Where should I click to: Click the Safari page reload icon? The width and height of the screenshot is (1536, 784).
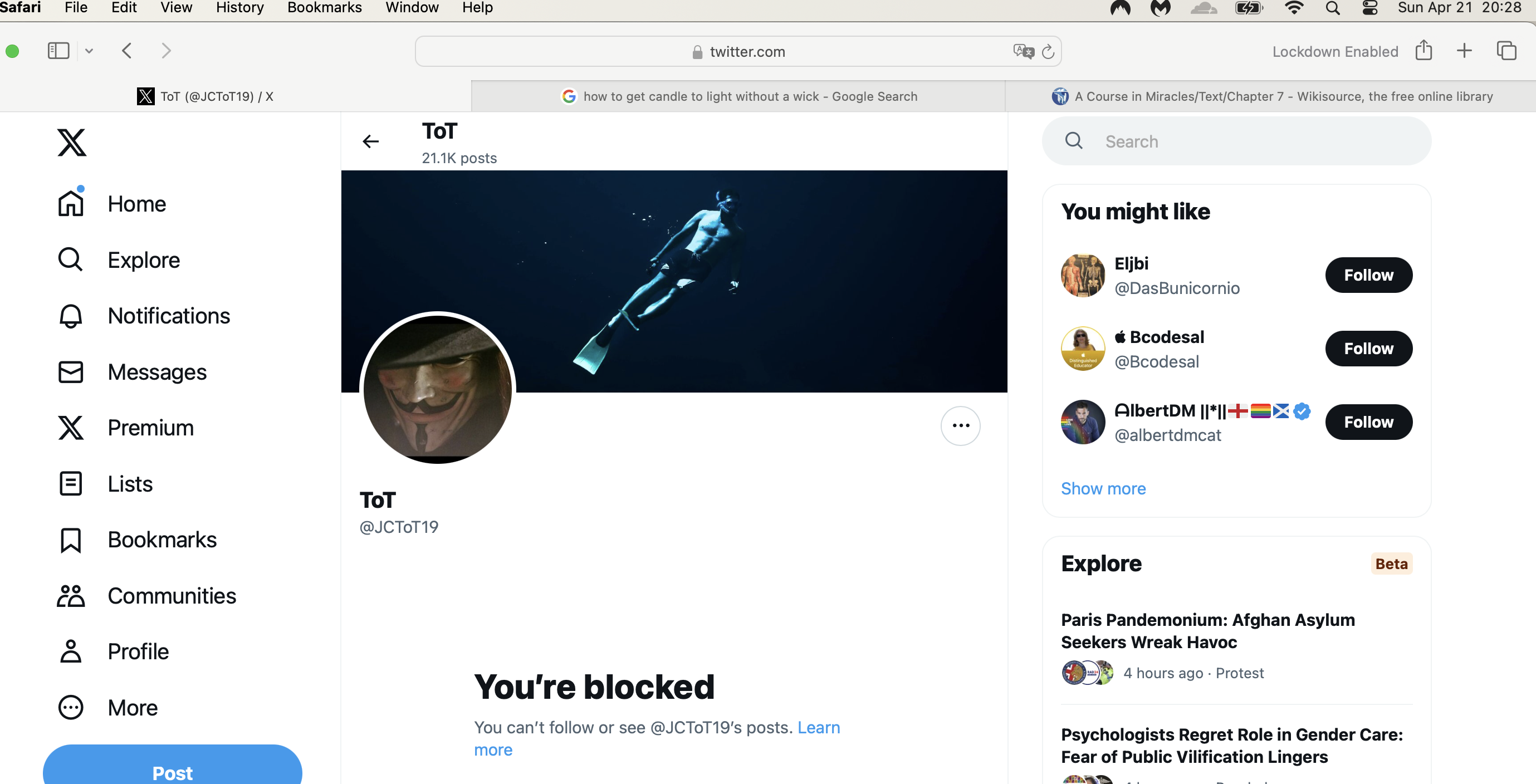click(1048, 52)
